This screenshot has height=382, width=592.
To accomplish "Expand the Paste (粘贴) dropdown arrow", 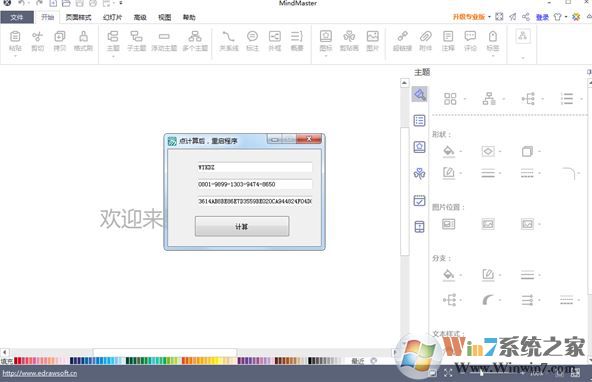I will click(15, 56).
